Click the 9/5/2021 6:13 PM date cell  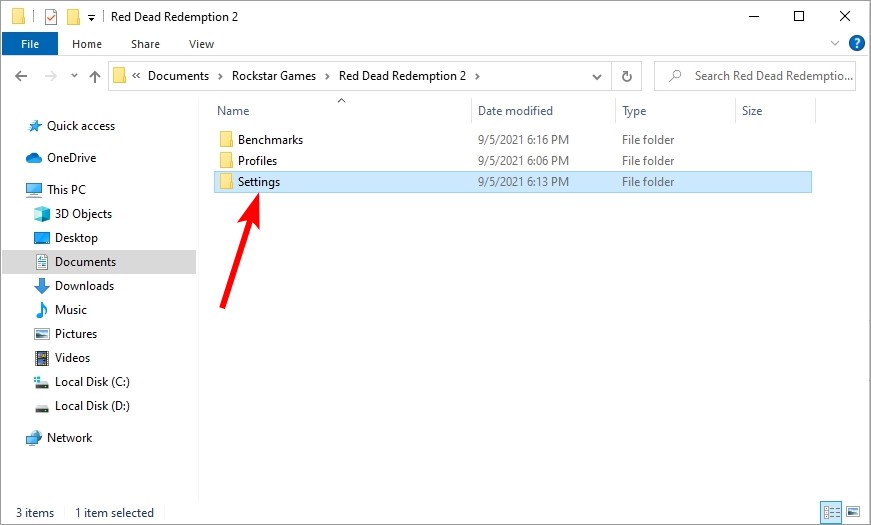click(523, 182)
